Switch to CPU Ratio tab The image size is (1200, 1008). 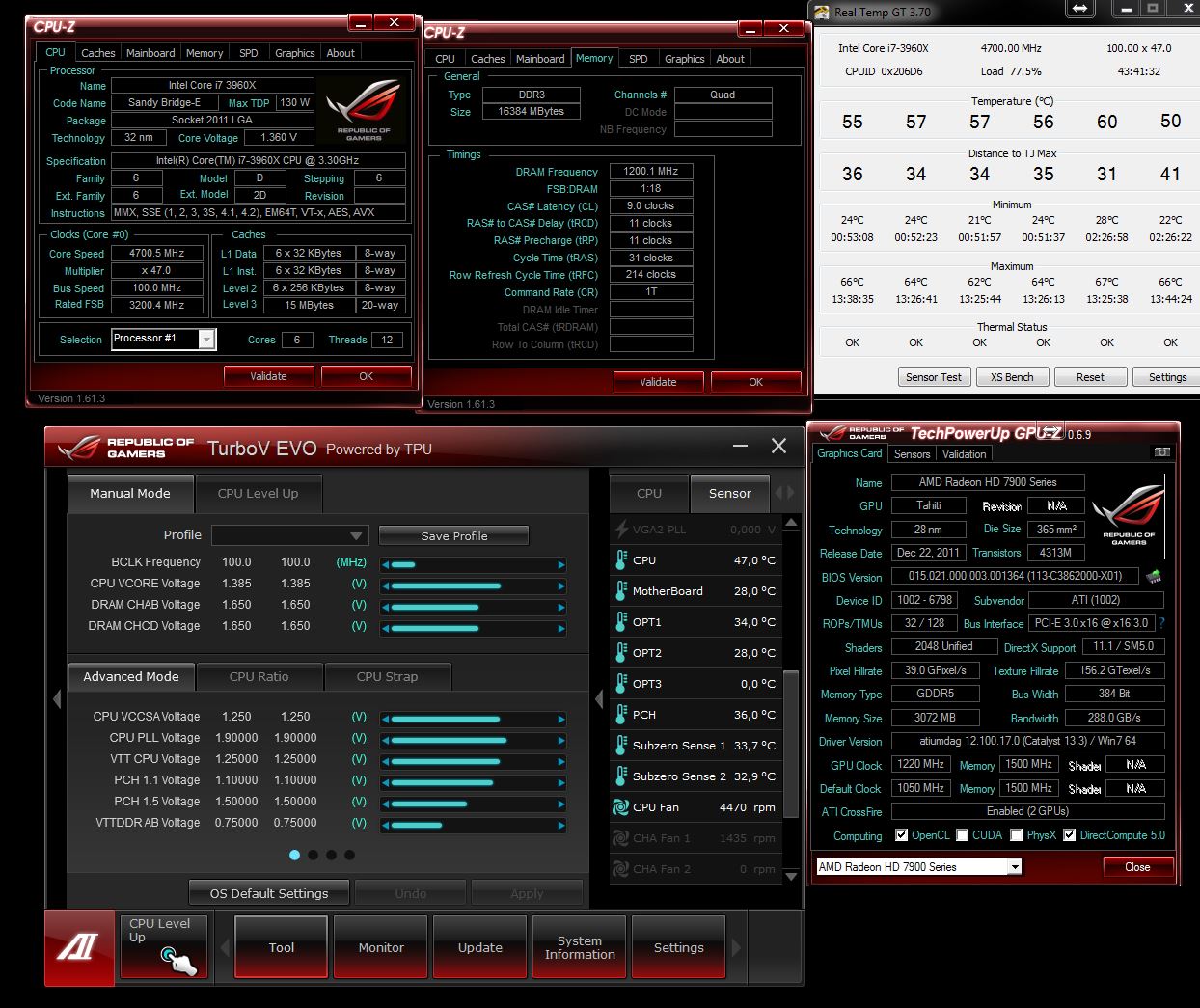[259, 677]
